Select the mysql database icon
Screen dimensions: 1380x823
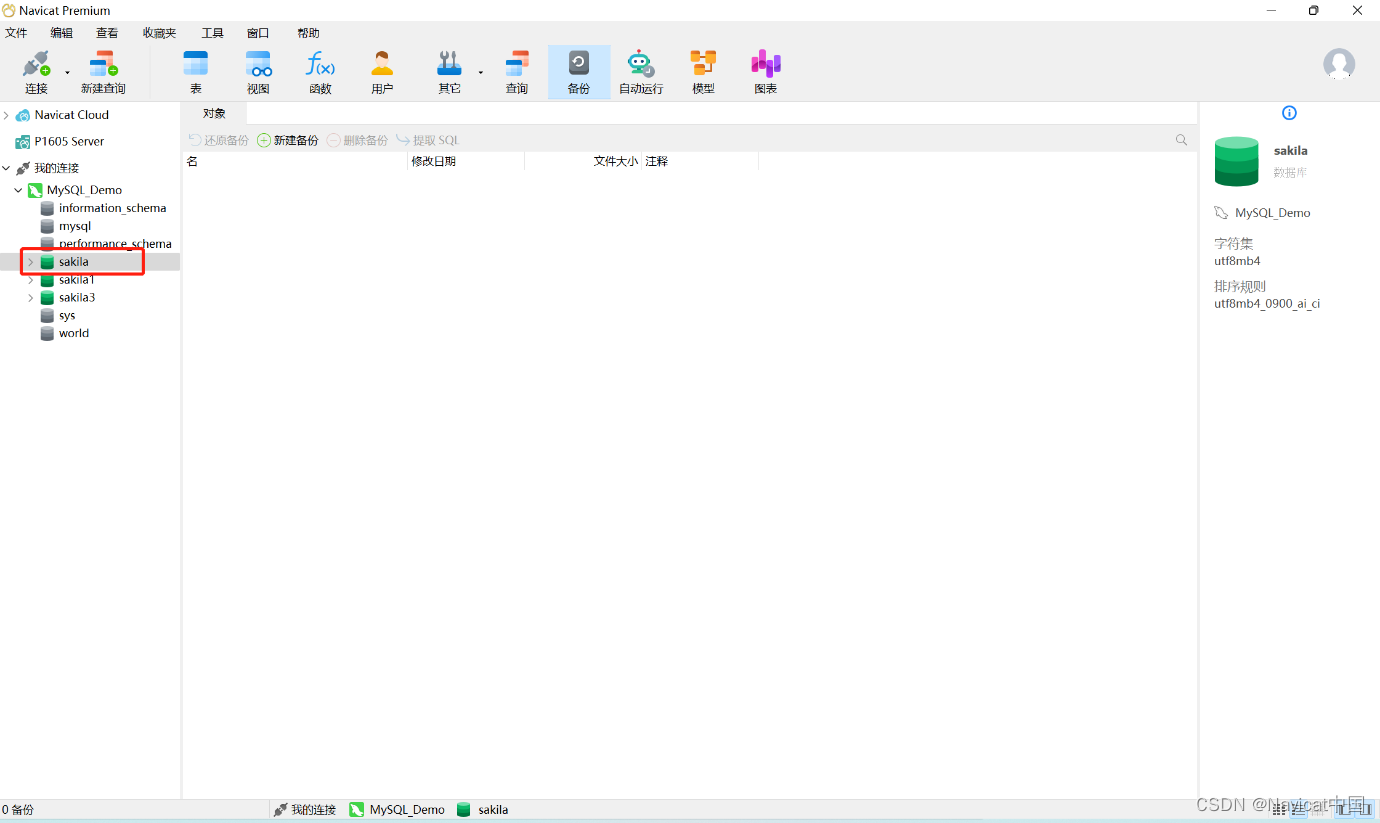[x=47, y=226]
